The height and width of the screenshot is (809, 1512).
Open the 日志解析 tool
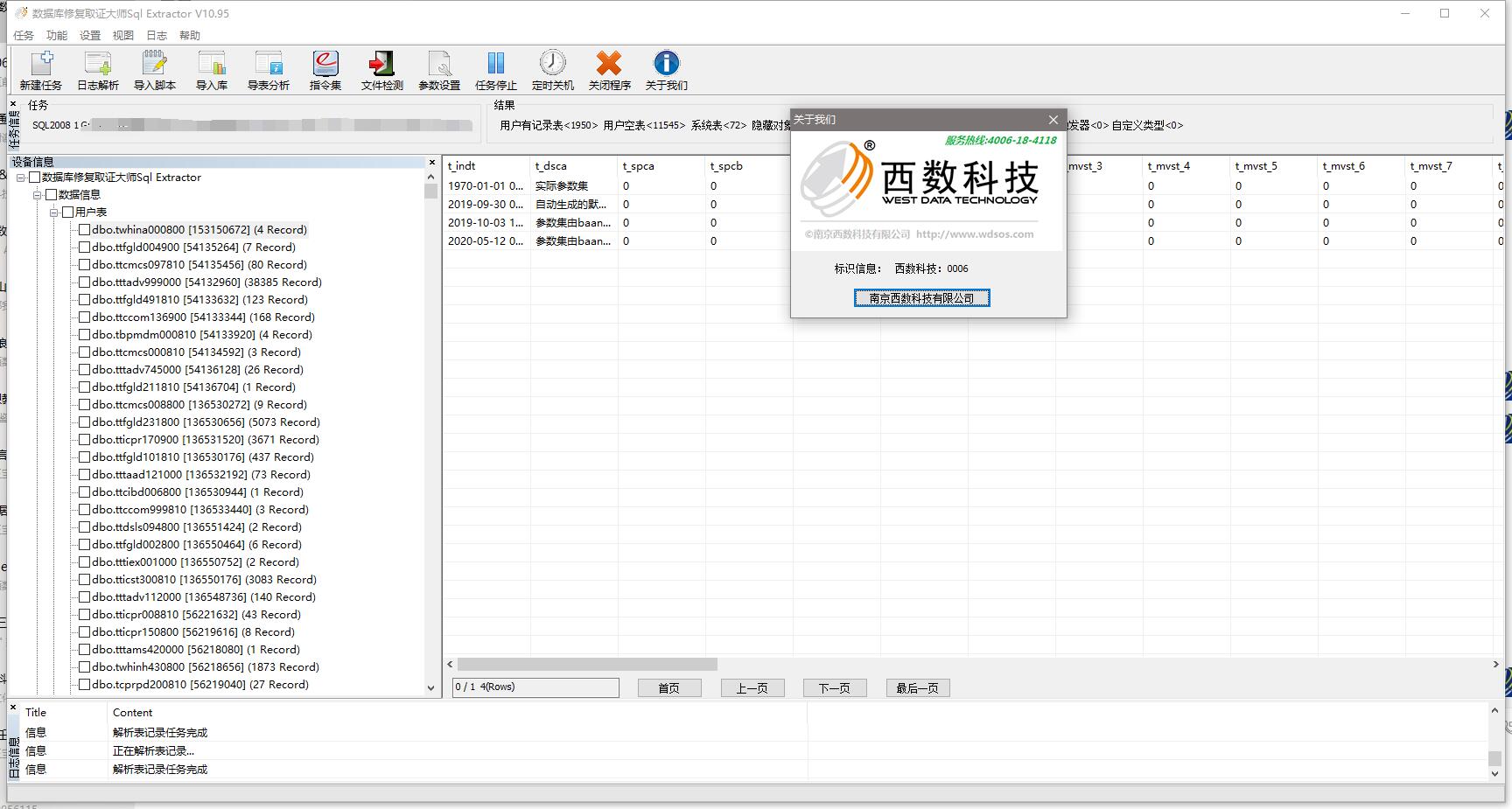click(x=98, y=70)
